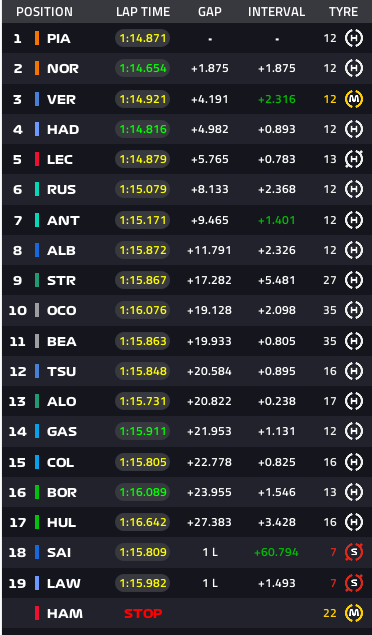Screen dimensions: 372x635
Task: Click the medium tyre icon for HAM
Action: (x=354, y=613)
